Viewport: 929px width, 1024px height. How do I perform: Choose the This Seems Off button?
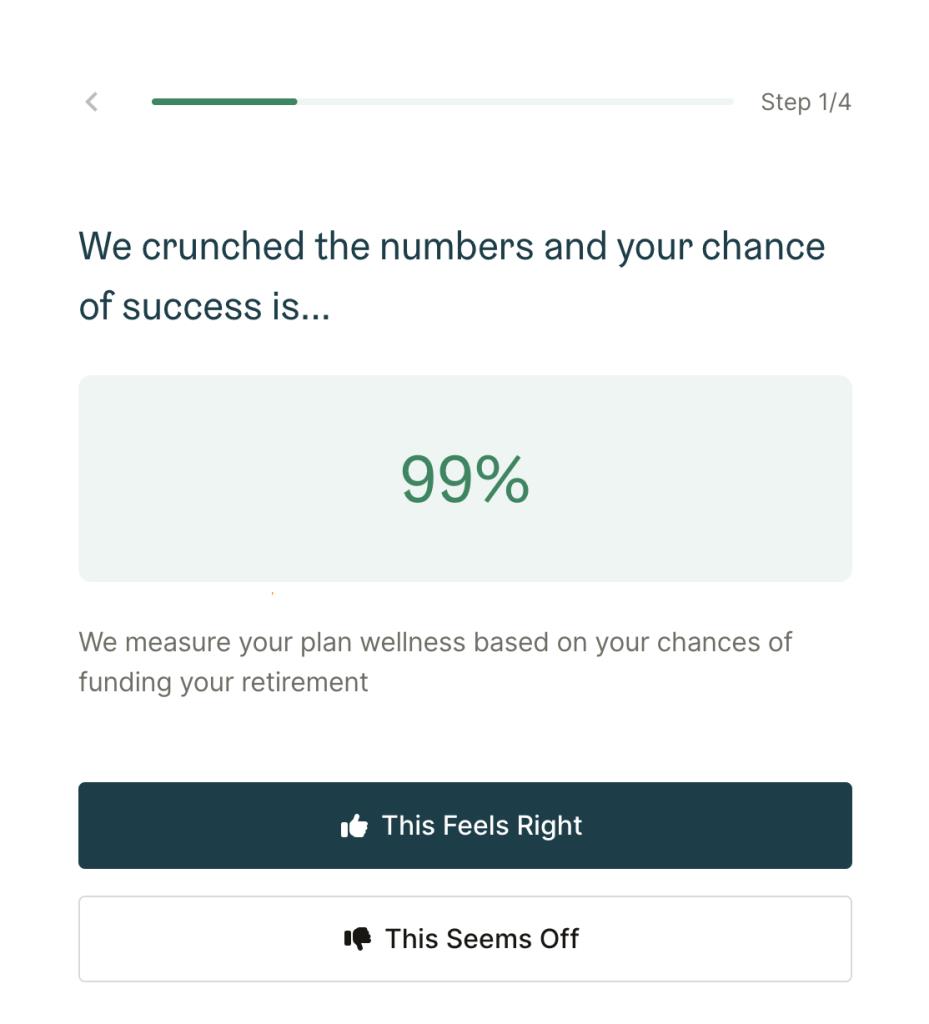click(465, 938)
